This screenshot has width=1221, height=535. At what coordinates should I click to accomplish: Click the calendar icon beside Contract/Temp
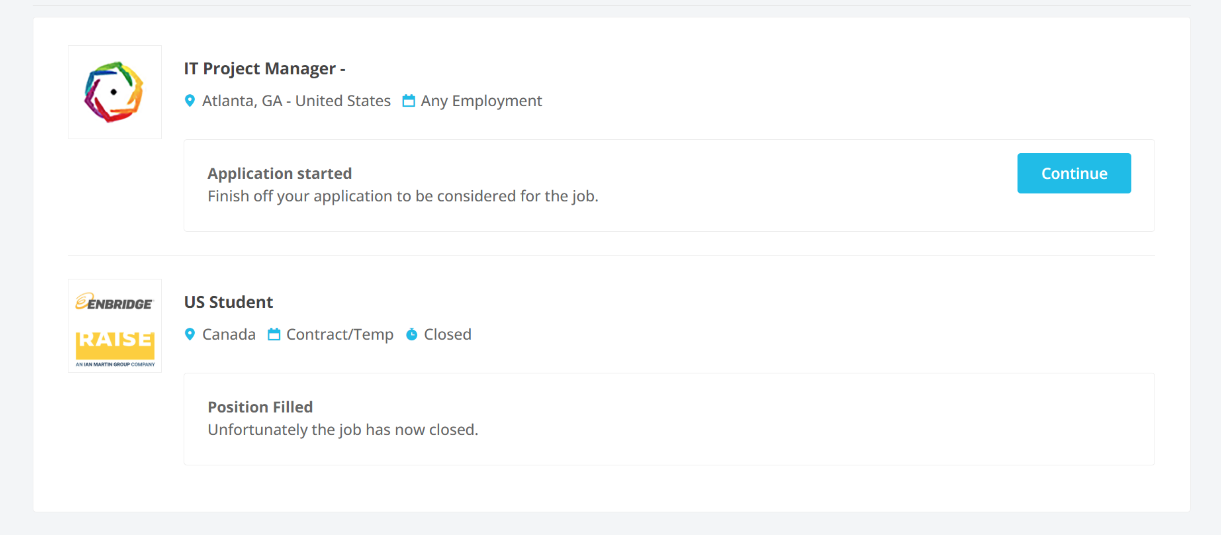pyautogui.click(x=274, y=335)
